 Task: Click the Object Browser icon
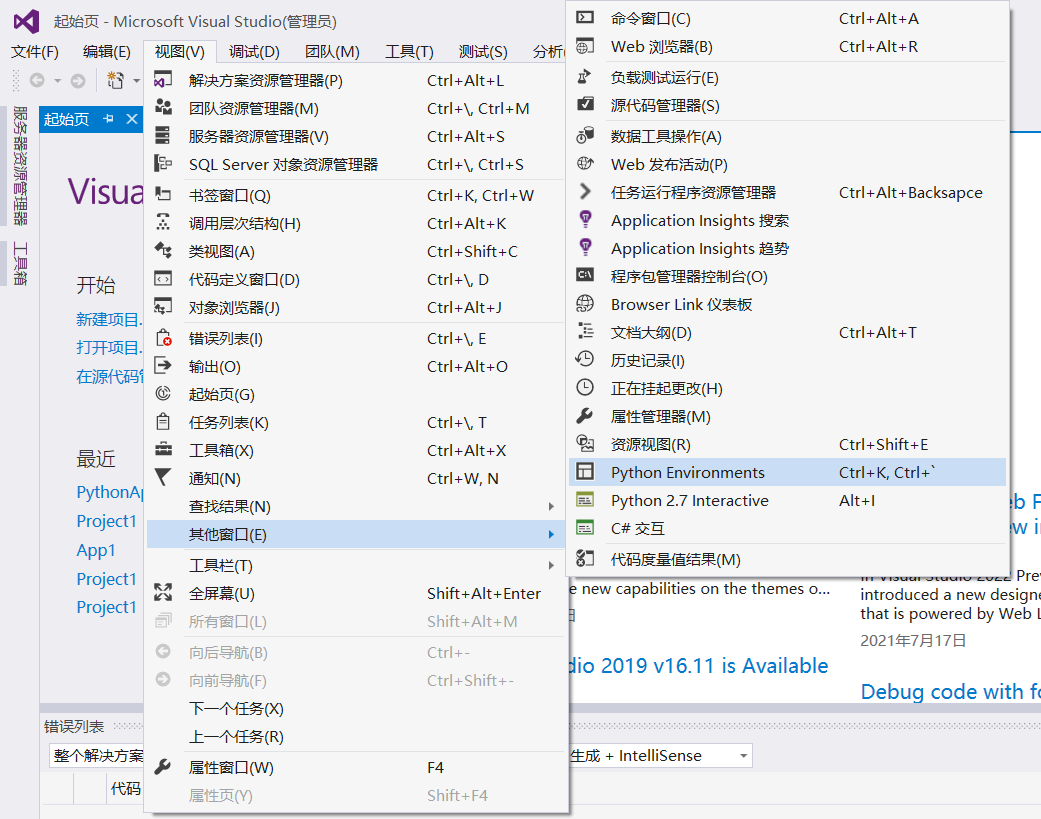(163, 306)
